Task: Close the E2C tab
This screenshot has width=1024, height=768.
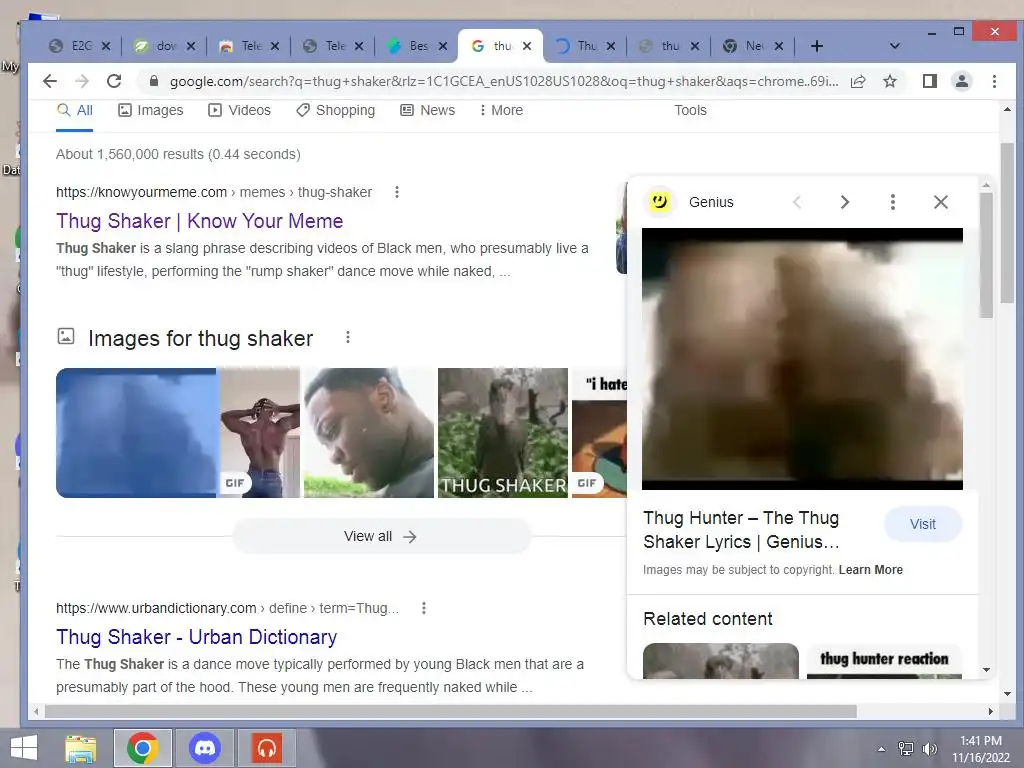Action: pos(106,46)
